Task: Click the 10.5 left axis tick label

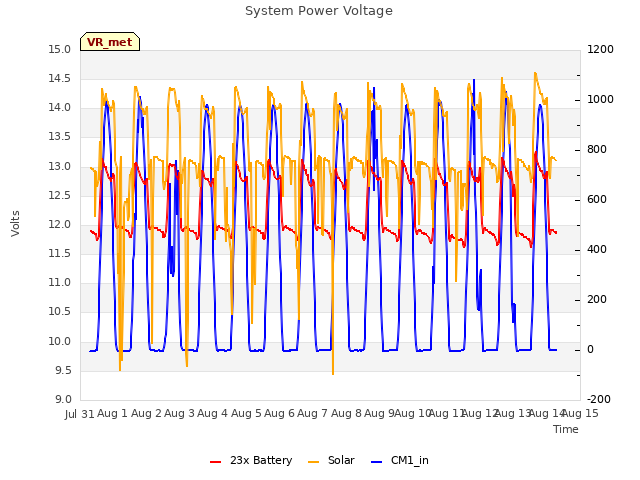Action: (x=60, y=312)
